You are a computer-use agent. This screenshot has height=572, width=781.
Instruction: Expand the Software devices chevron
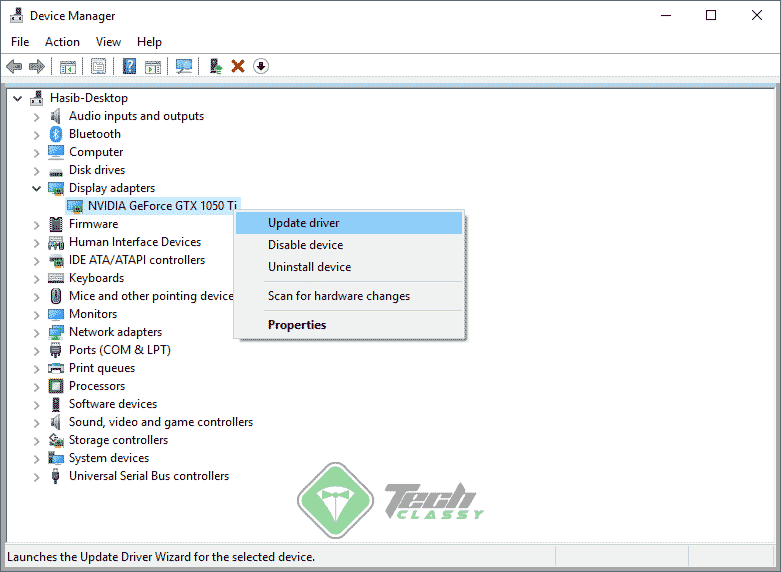(36, 405)
